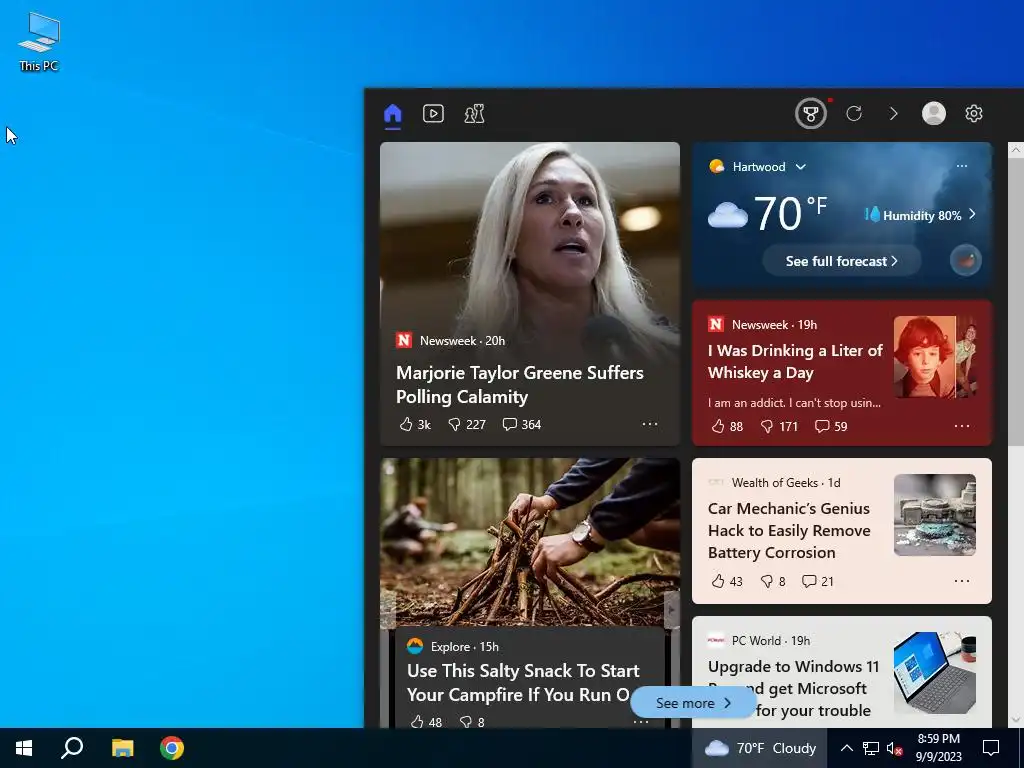Screen dimensions: 1024x768
Task: Click the Surface laptop thumbnail image
Action: pos(935,673)
